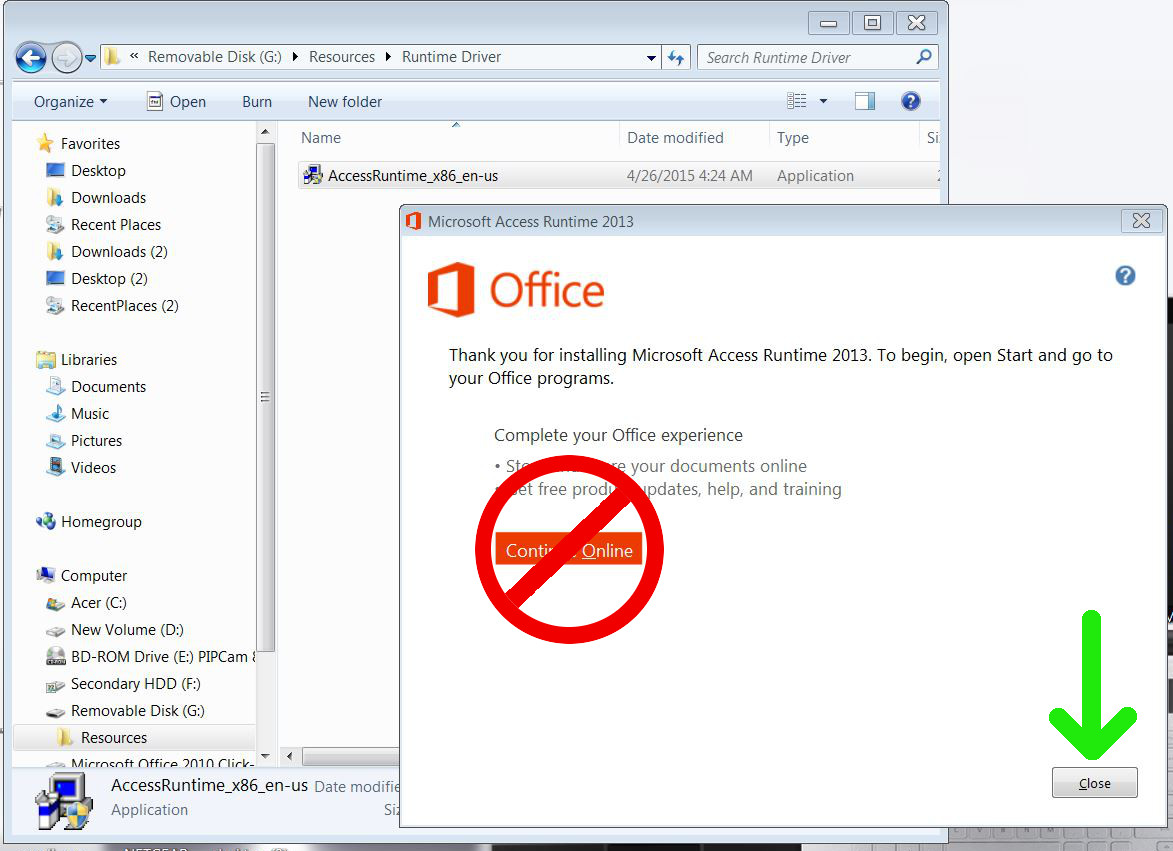Click Runtime Driver in the address breadcrumb
Image resolution: width=1173 pixels, height=851 pixels.
coord(451,57)
